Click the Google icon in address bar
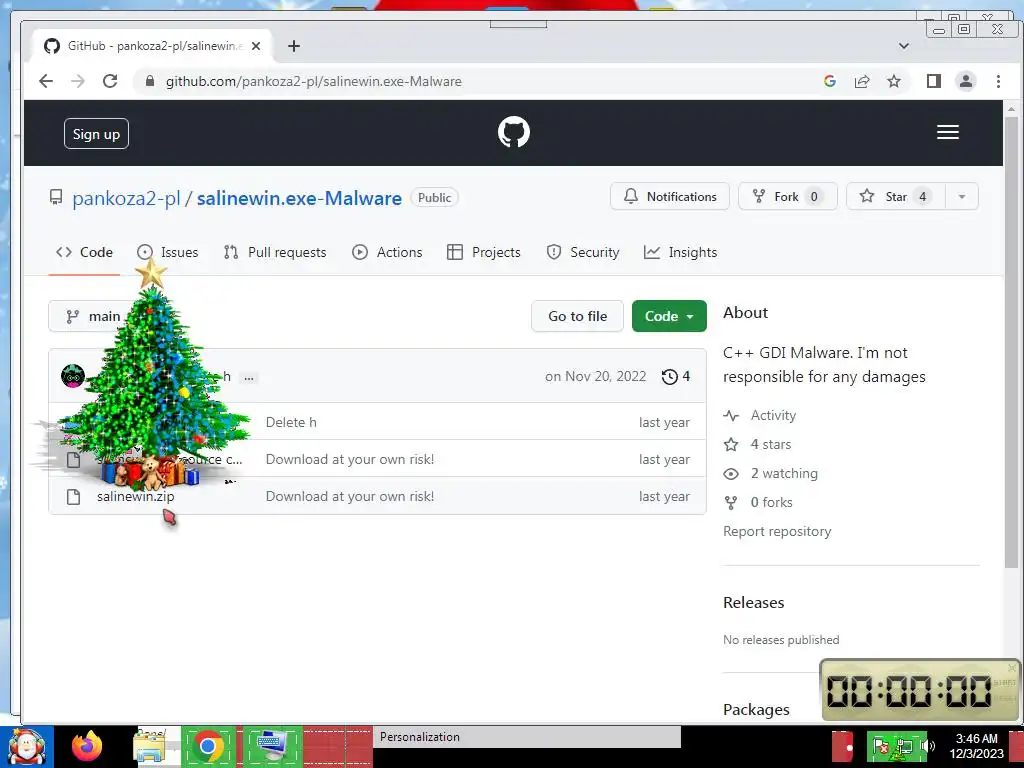The width and height of the screenshot is (1024, 768). point(829,81)
